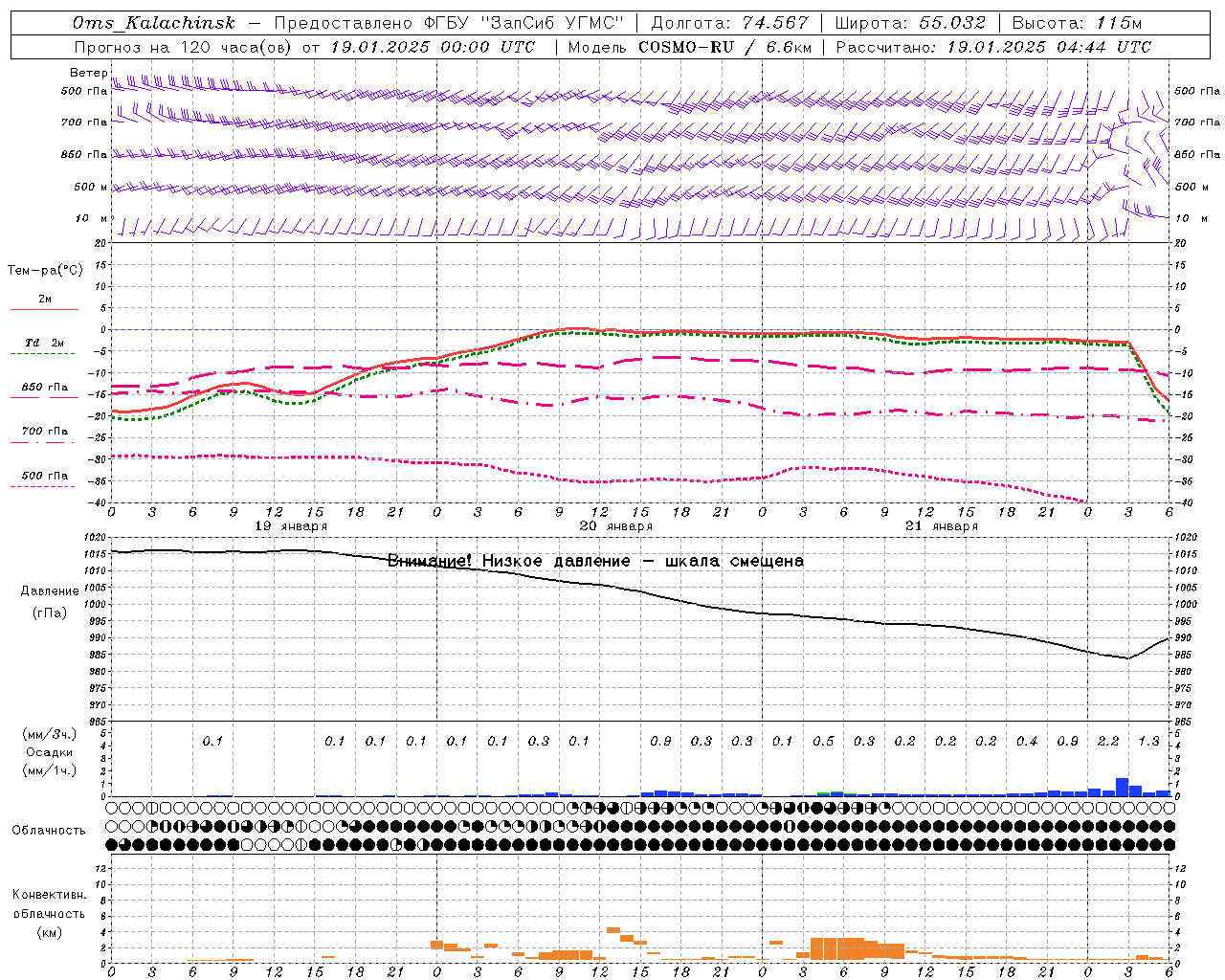Click the tallest blue precipitation bar
Image resolution: width=1225 pixels, height=980 pixels.
pos(1122,787)
